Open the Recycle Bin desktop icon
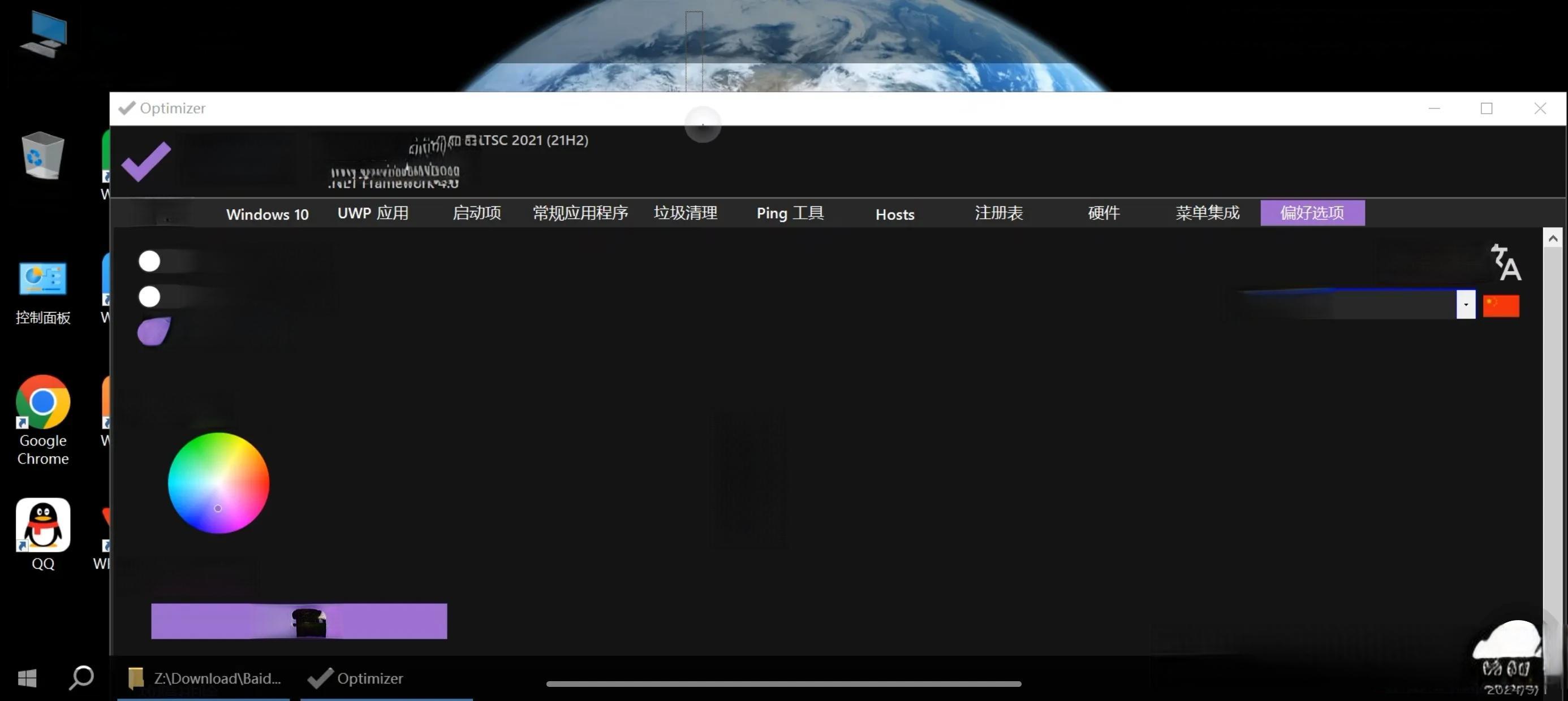This screenshot has height=701, width=1568. click(x=42, y=156)
